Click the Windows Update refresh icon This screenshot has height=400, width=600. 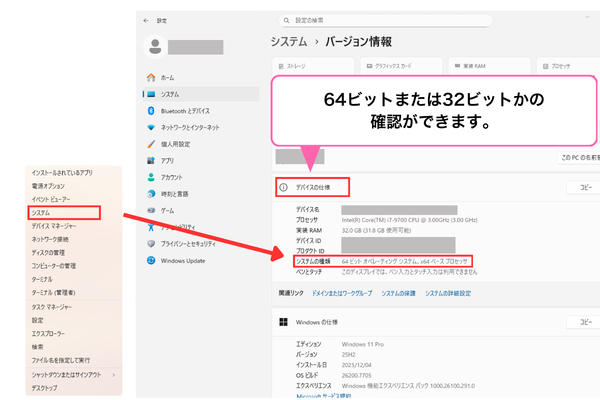(151, 260)
